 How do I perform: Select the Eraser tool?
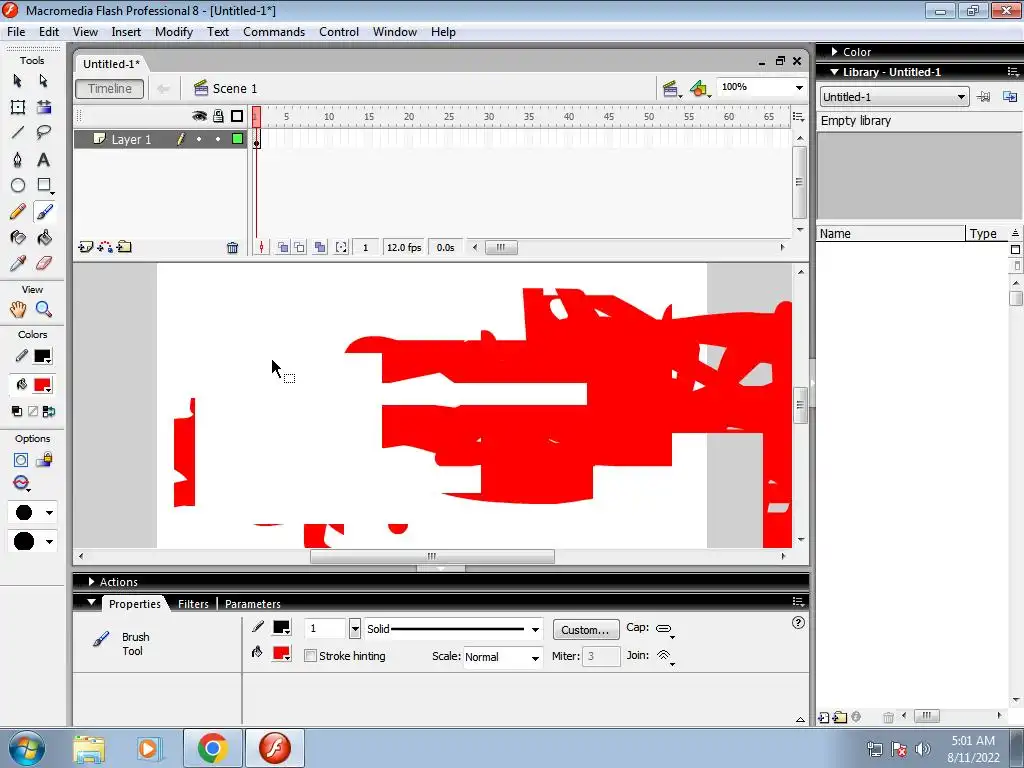coord(44,263)
